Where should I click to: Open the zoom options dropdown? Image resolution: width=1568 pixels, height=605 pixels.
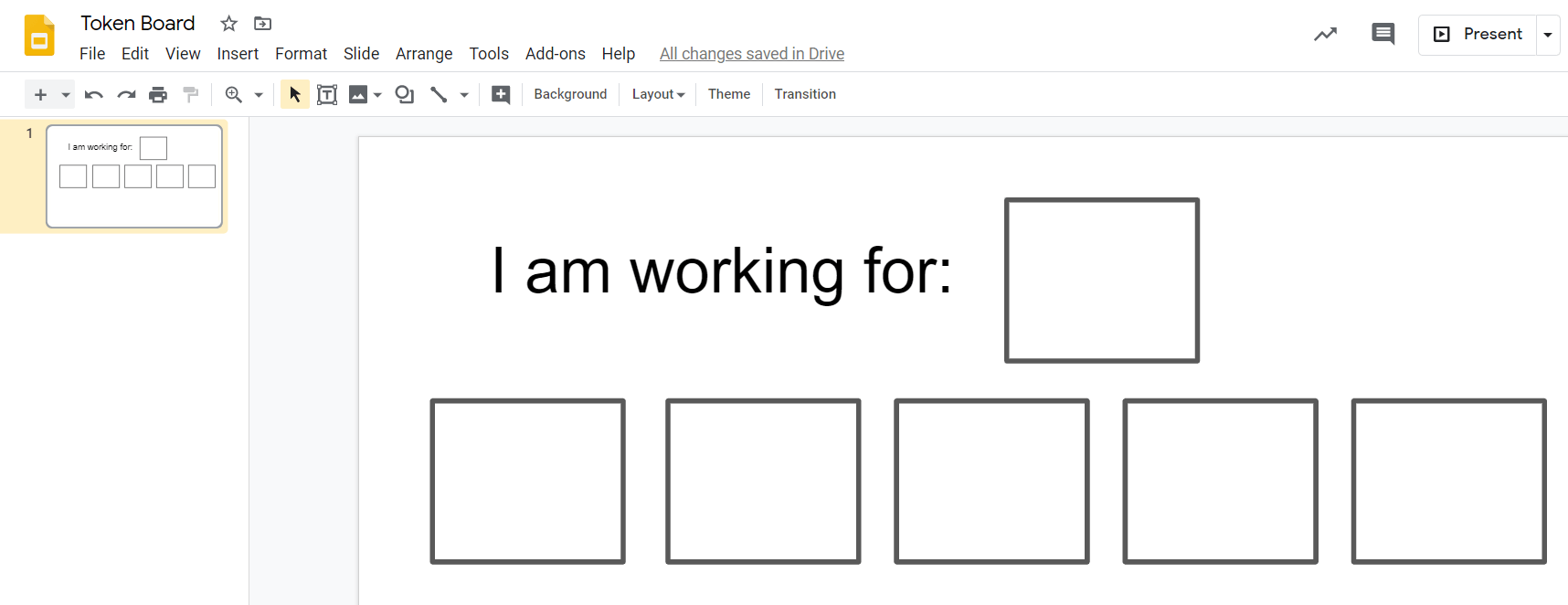click(258, 94)
